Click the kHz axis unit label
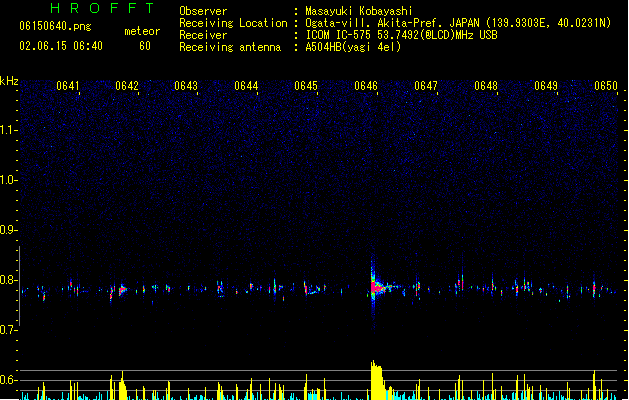This screenshot has height=400, width=629. click(9, 81)
